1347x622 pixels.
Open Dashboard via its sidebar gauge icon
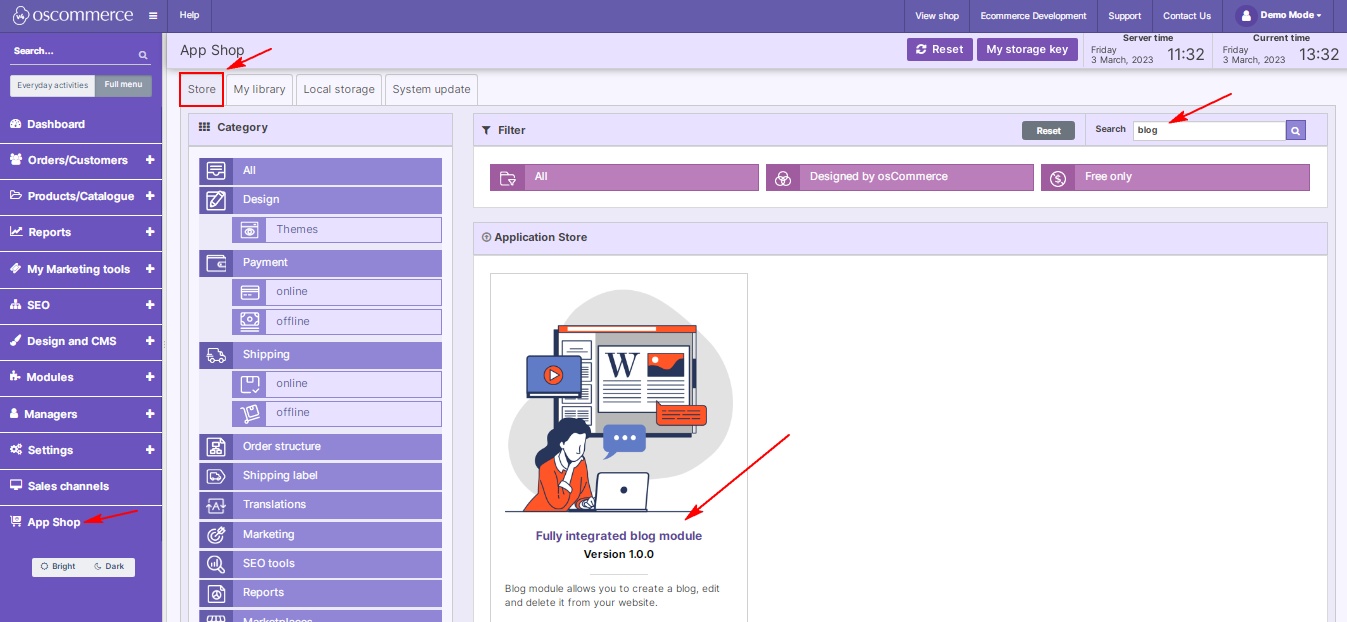16,124
